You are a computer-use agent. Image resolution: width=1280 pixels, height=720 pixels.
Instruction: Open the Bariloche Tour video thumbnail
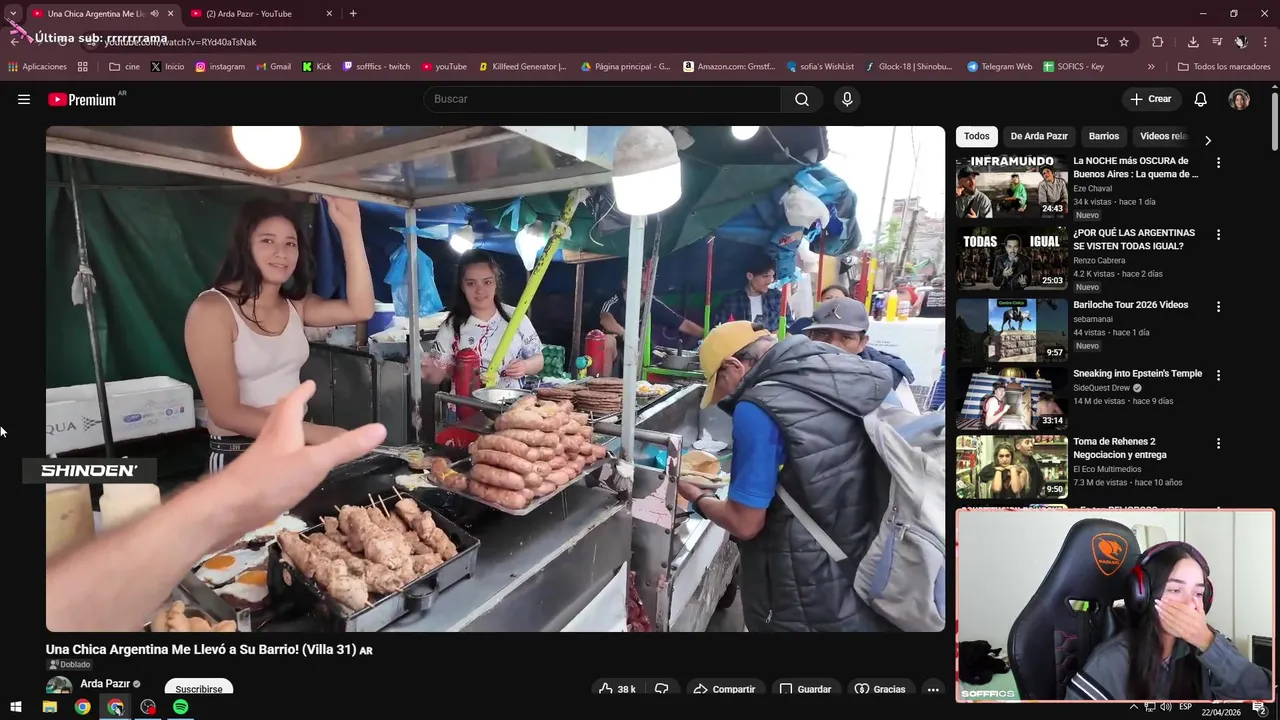tap(1011, 329)
